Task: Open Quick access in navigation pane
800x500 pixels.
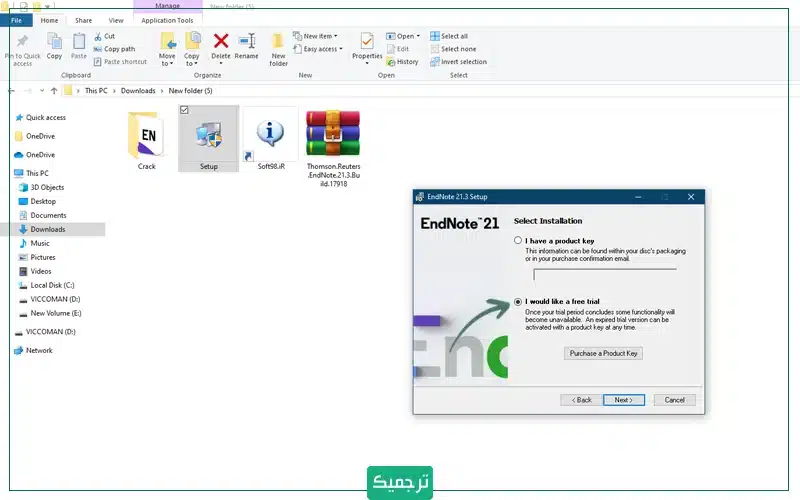Action: pyautogui.click(x=41, y=117)
